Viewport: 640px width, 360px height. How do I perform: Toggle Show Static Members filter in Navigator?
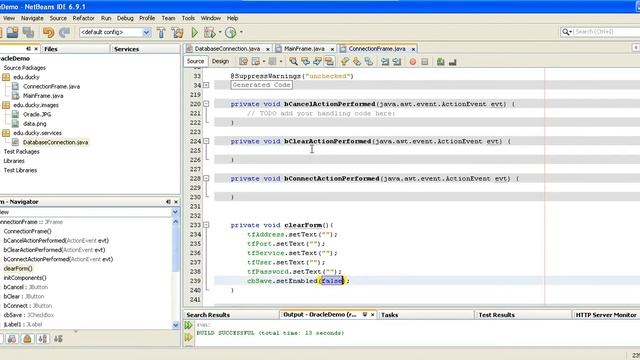(42, 339)
